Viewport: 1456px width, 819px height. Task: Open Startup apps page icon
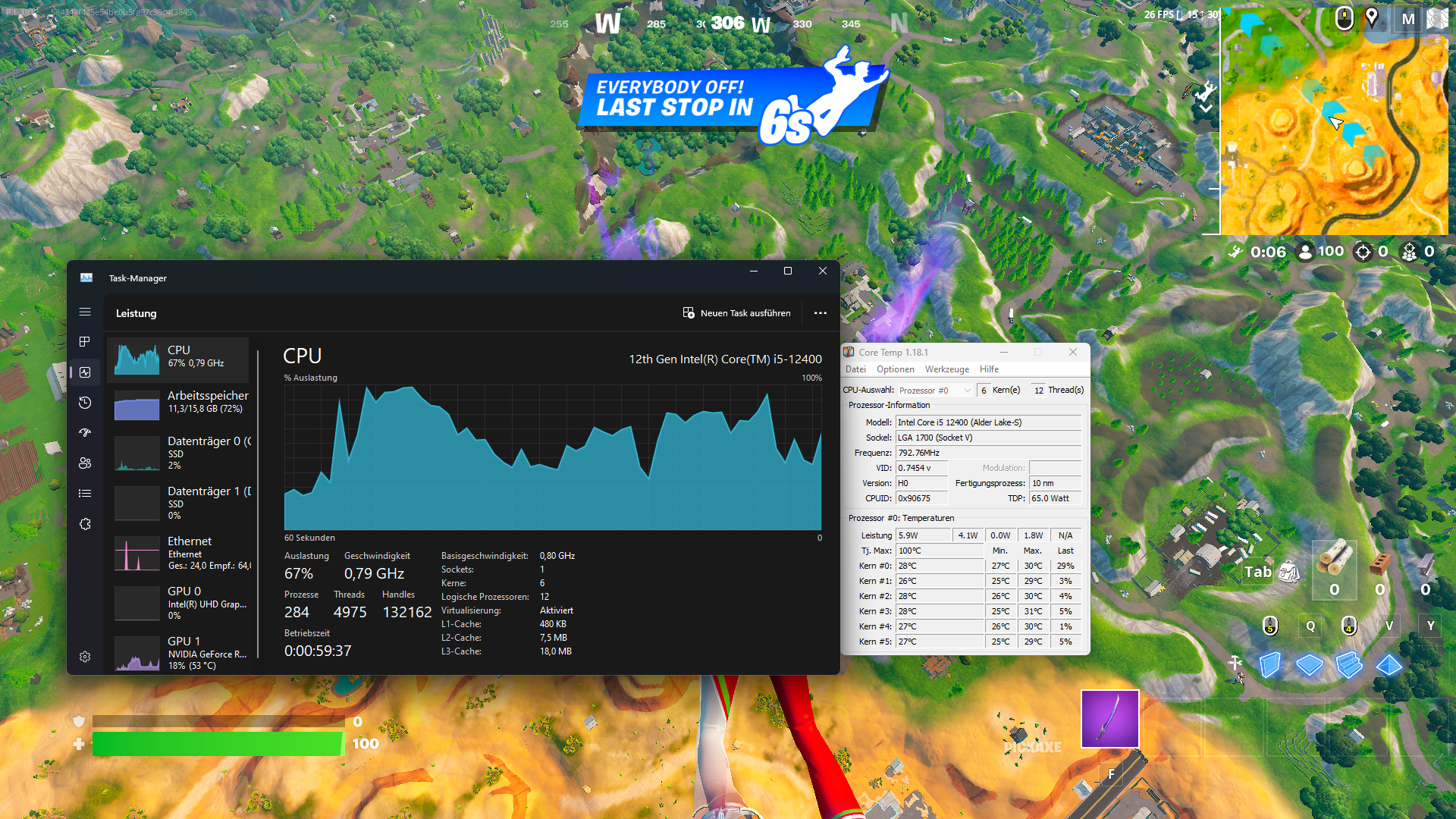[x=85, y=433]
